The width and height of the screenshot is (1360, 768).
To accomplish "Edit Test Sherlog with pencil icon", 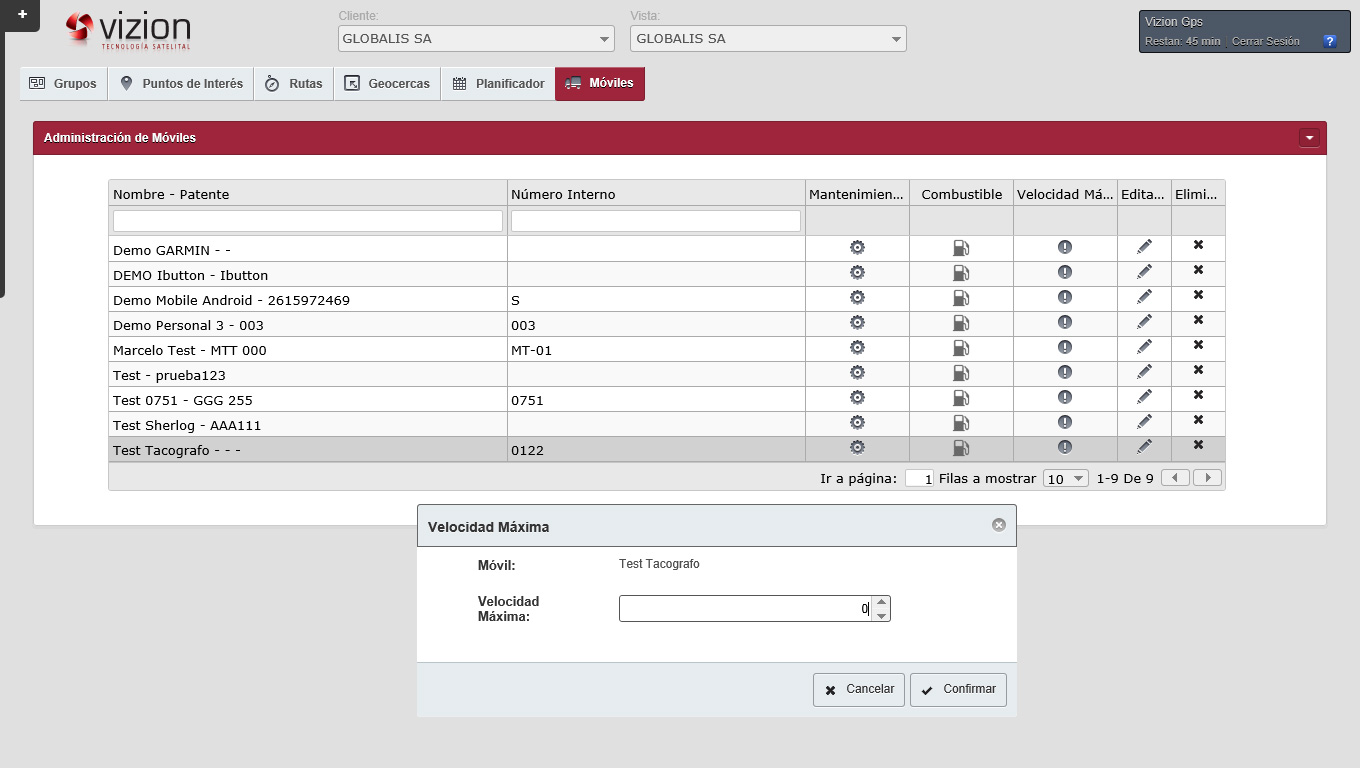I will click(x=1145, y=422).
